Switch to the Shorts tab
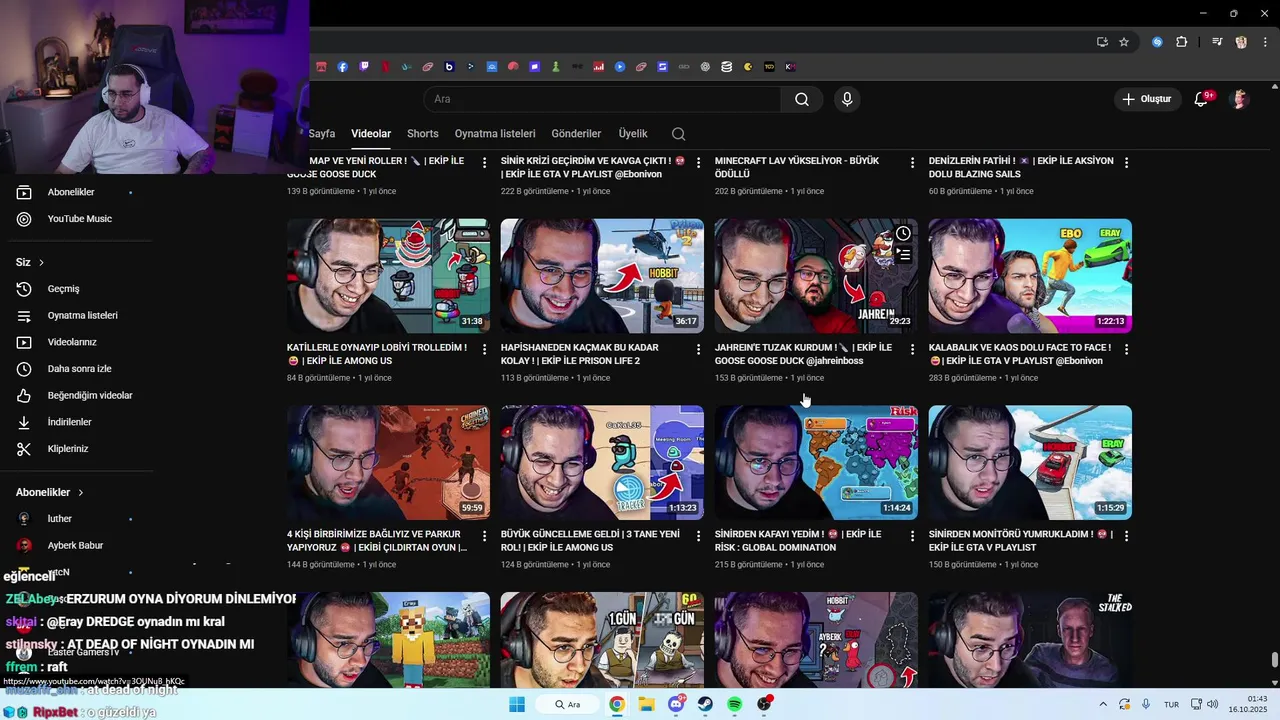1280x720 pixels. 422,133
